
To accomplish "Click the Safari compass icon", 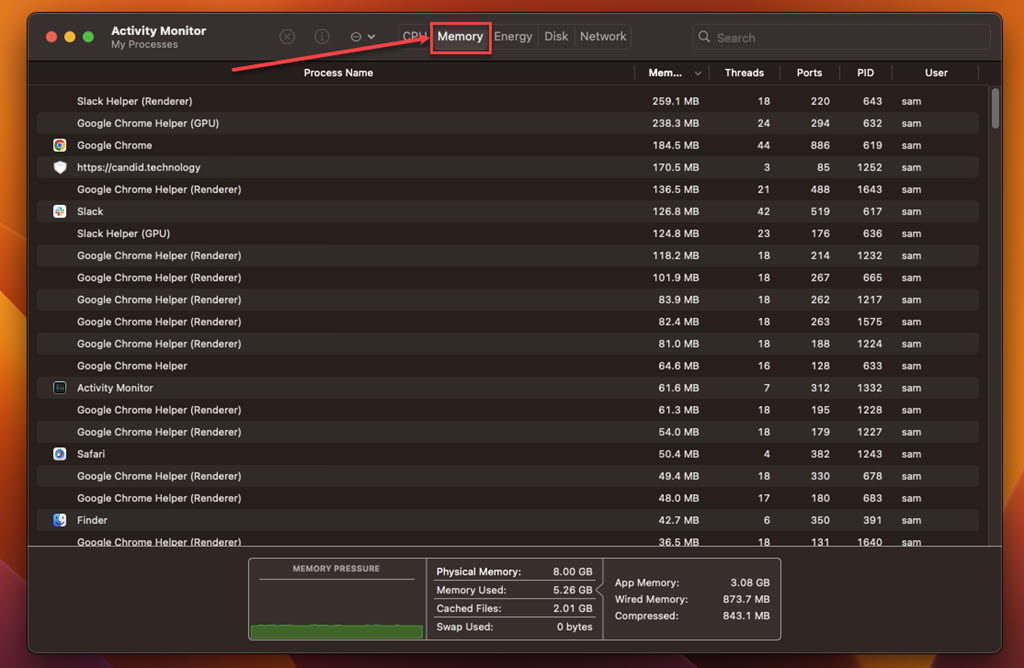I will (59, 454).
